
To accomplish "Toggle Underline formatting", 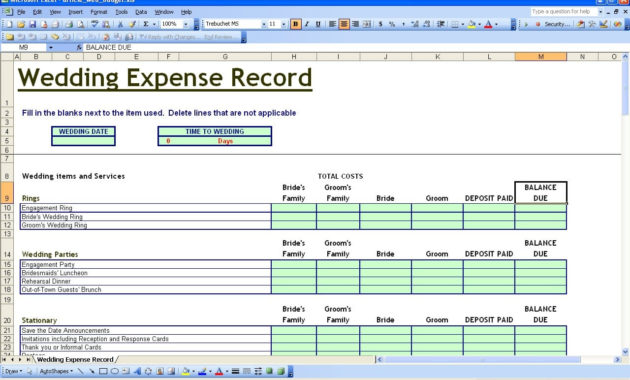I will pos(318,25).
